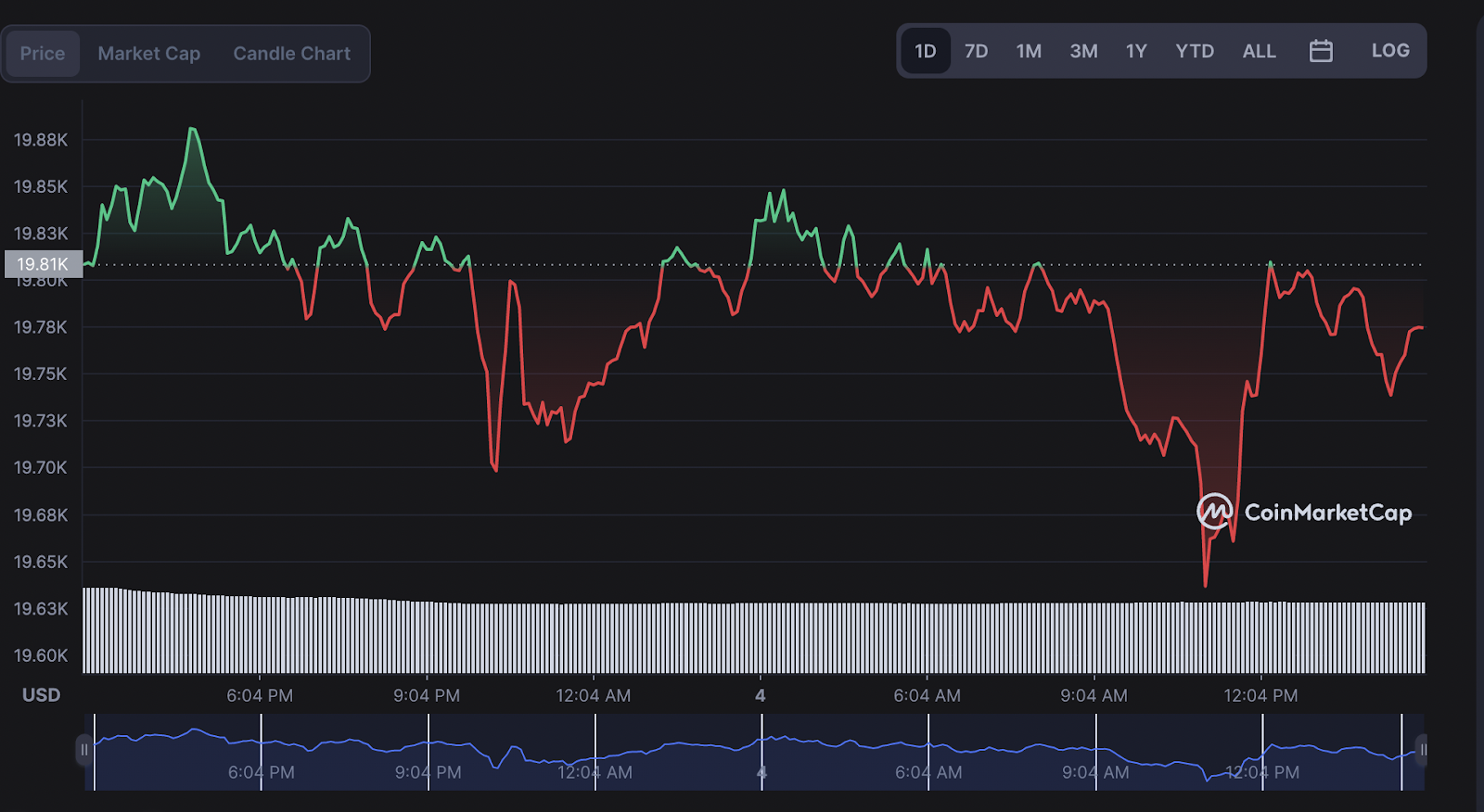
Task: Select the 3M time range
Action: coord(1083,51)
